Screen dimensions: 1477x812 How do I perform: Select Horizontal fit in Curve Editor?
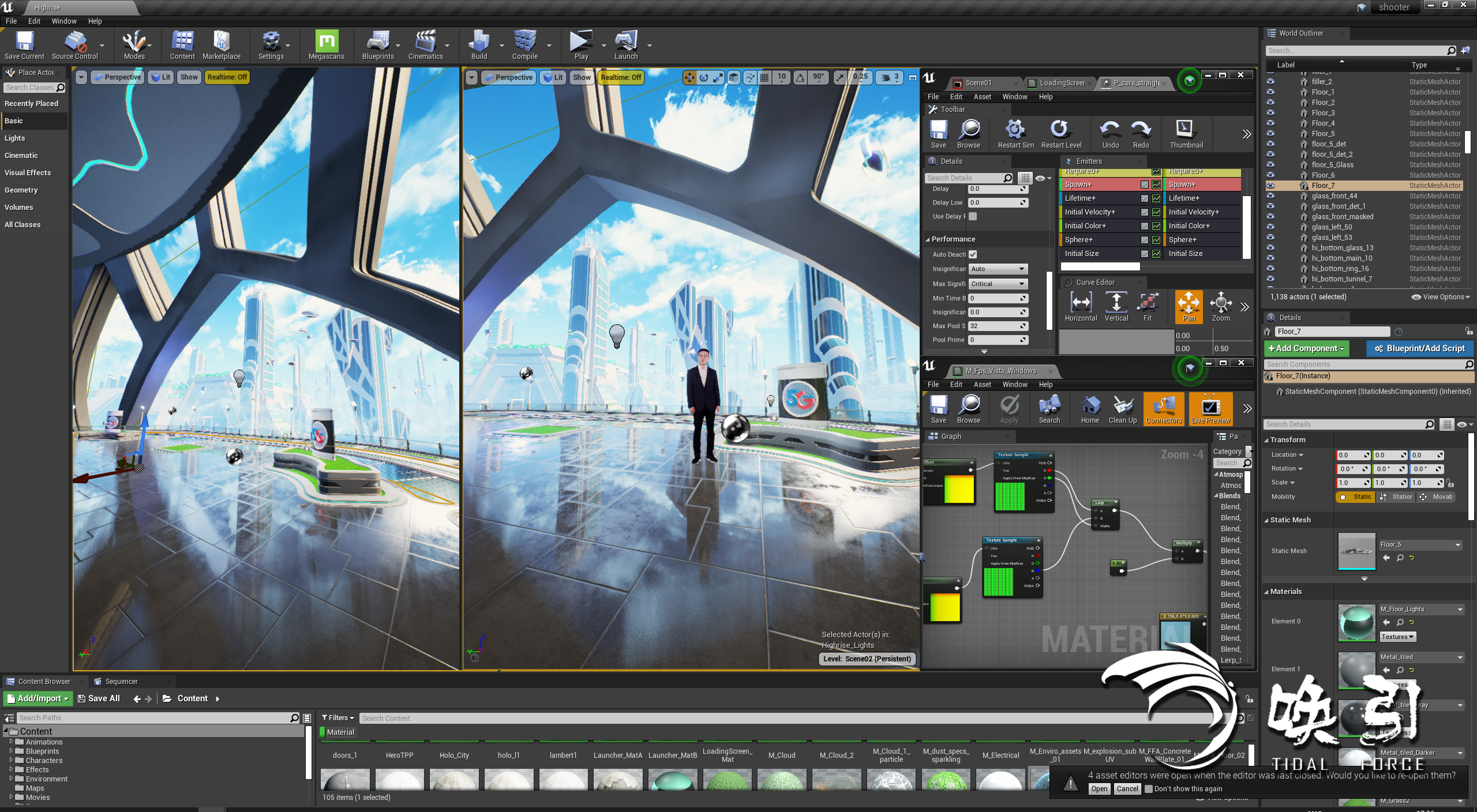point(1081,307)
